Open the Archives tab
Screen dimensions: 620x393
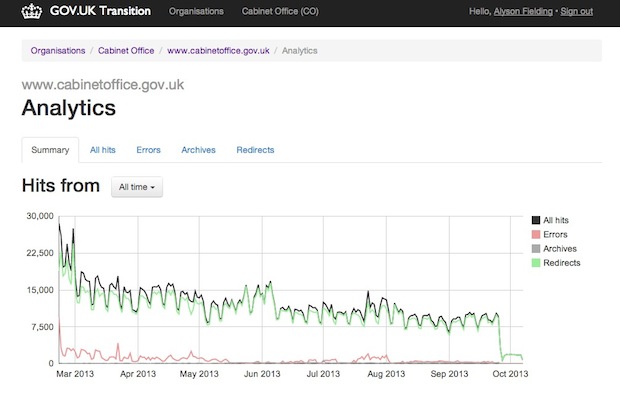[198, 150]
